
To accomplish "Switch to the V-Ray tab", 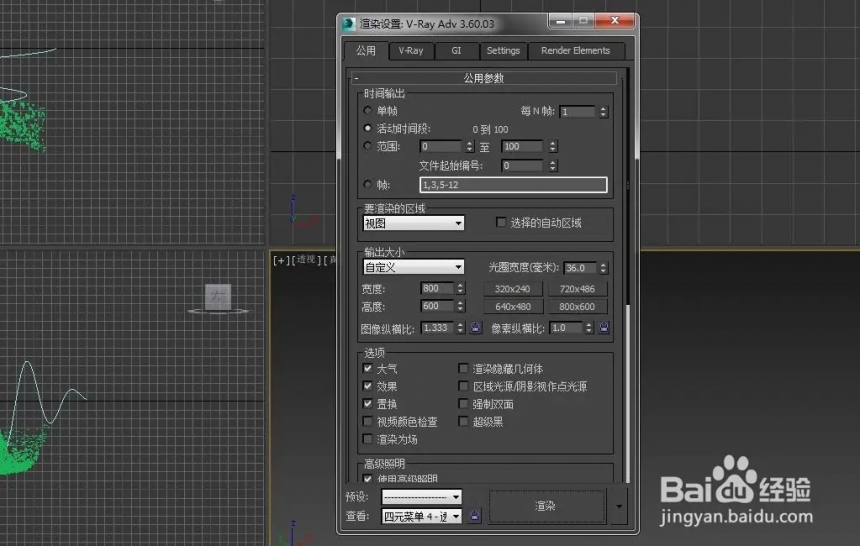I will pyautogui.click(x=411, y=50).
